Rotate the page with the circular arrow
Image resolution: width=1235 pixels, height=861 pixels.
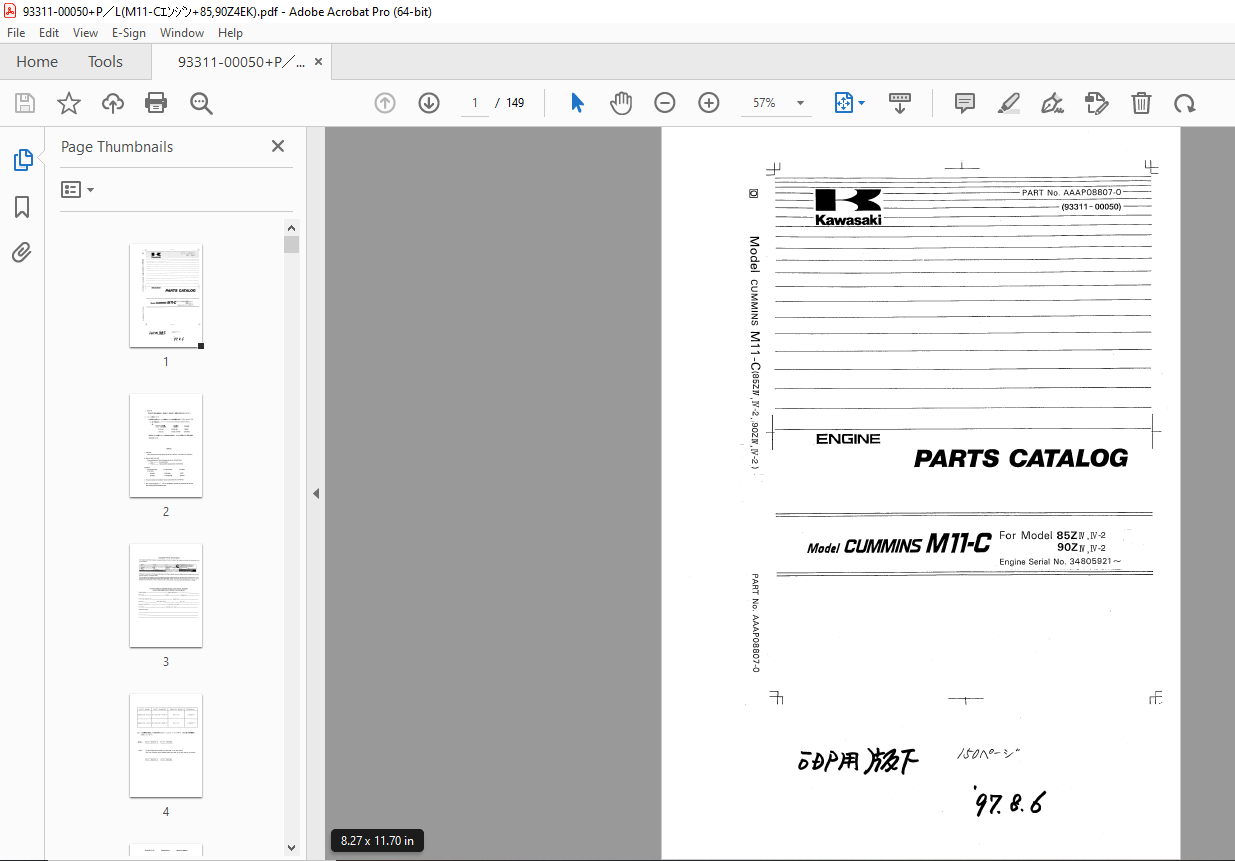point(1185,103)
